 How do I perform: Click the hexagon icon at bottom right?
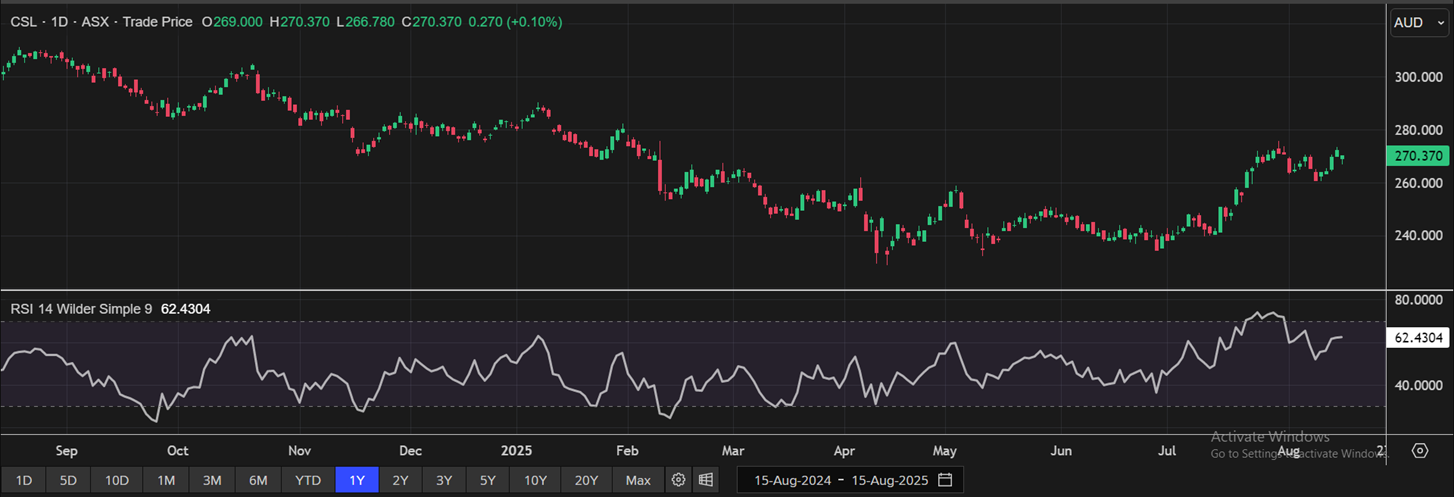[1420, 450]
